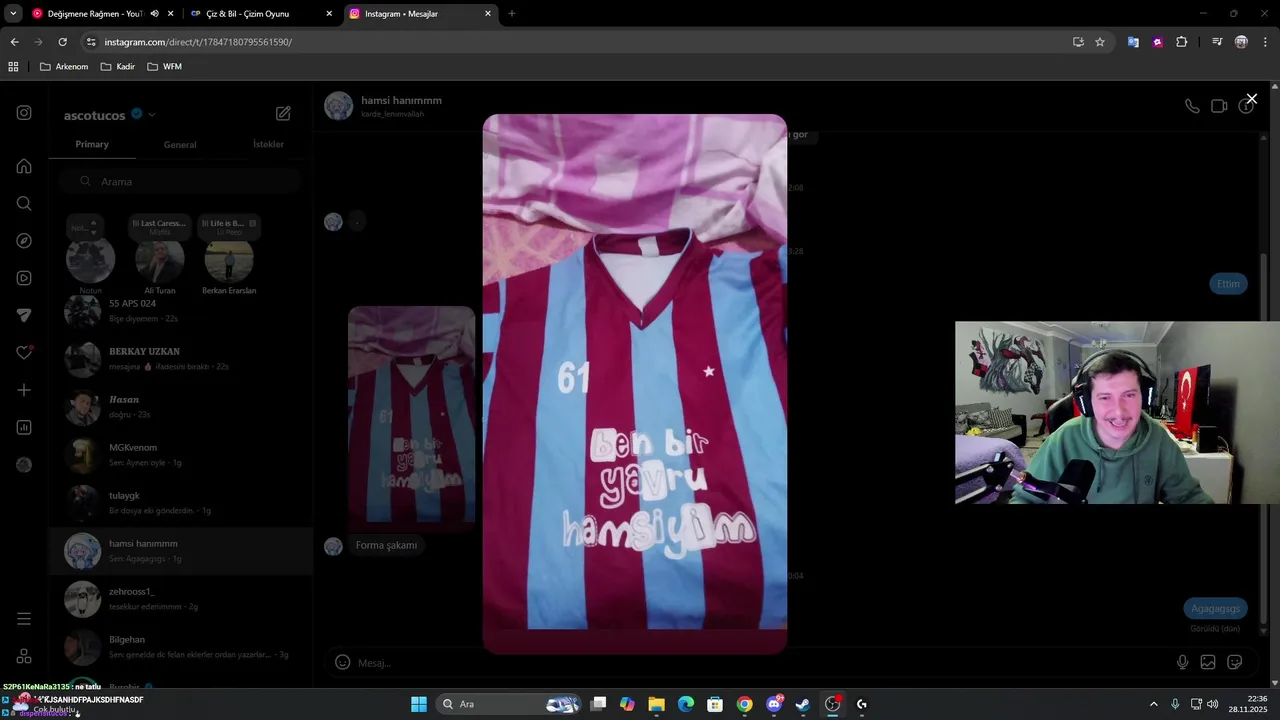The width and height of the screenshot is (1280, 720).
Task: Go back in browser history
Action: point(14,42)
